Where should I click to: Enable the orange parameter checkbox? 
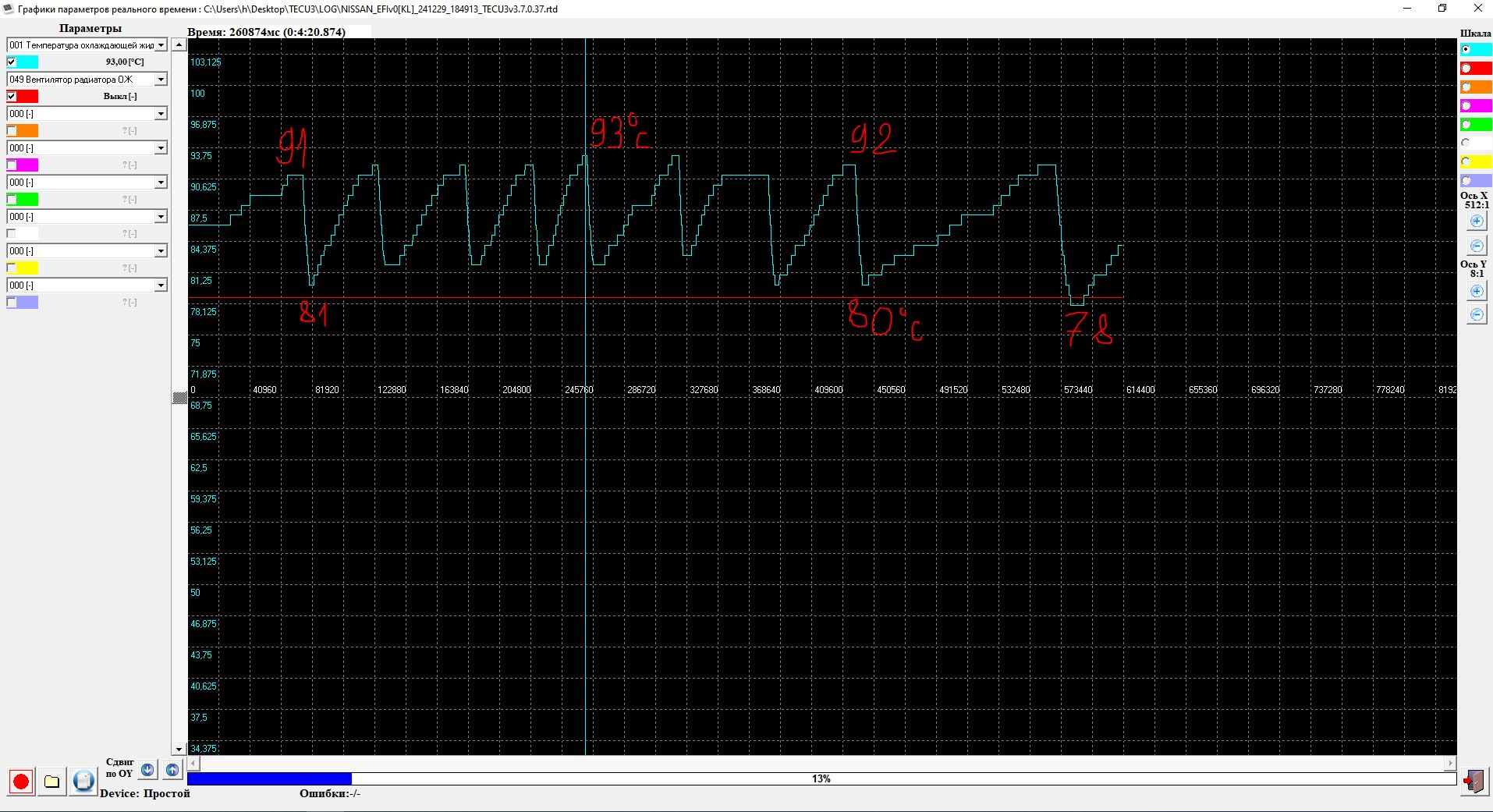(x=12, y=130)
